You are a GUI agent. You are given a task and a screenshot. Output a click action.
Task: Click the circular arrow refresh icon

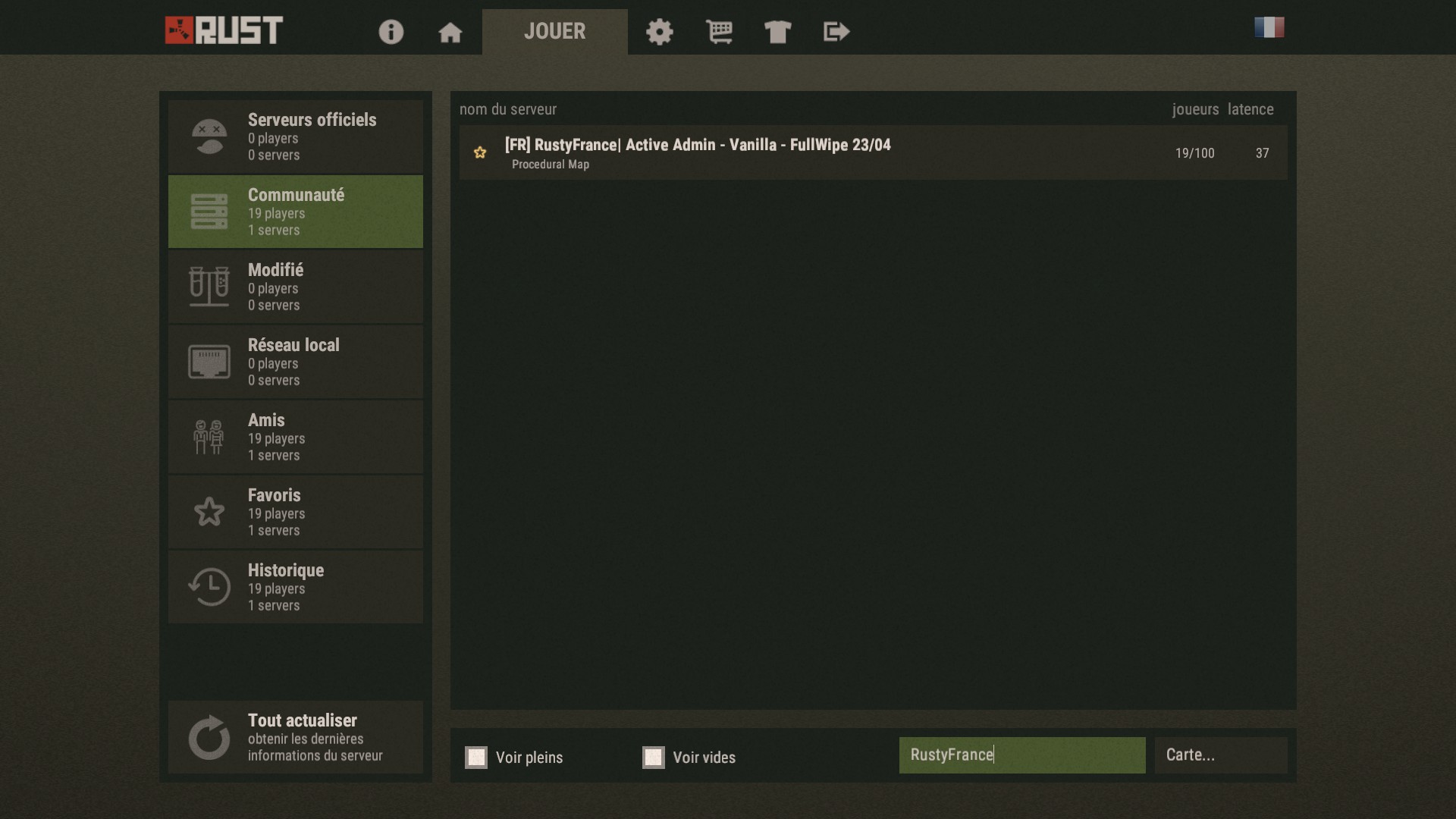(209, 737)
